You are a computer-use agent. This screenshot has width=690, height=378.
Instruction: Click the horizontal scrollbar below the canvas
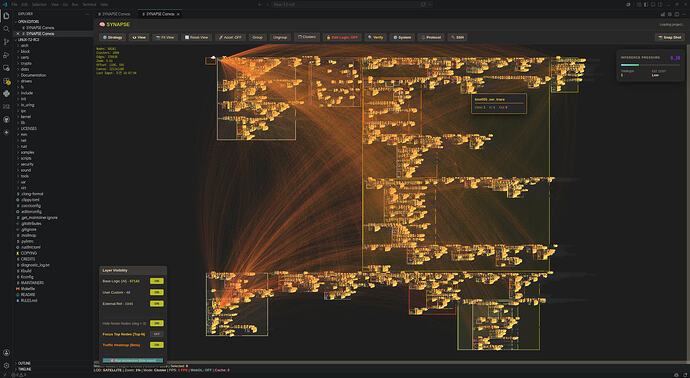(391, 362)
